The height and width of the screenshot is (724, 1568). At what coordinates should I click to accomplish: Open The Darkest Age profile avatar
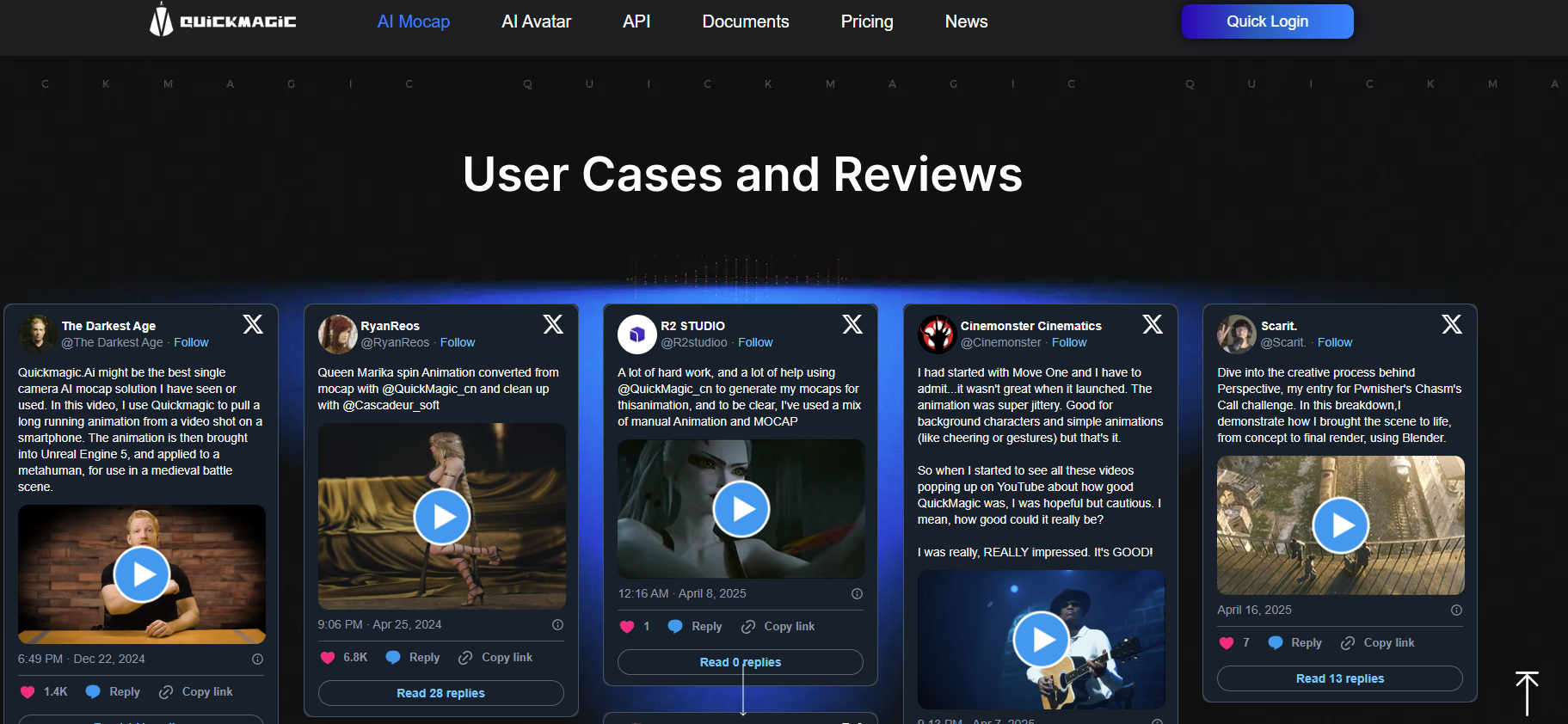pyautogui.click(x=38, y=334)
